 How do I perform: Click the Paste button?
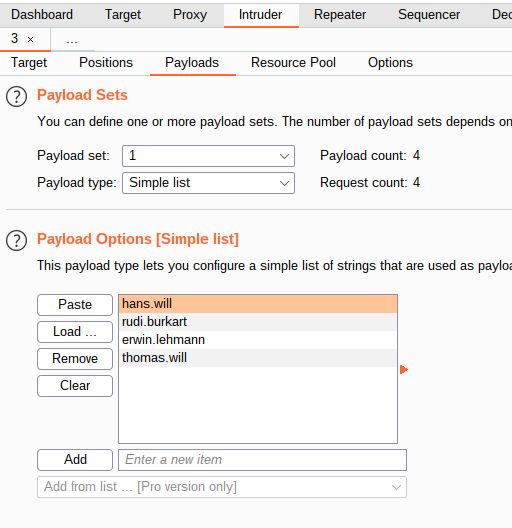point(75,305)
